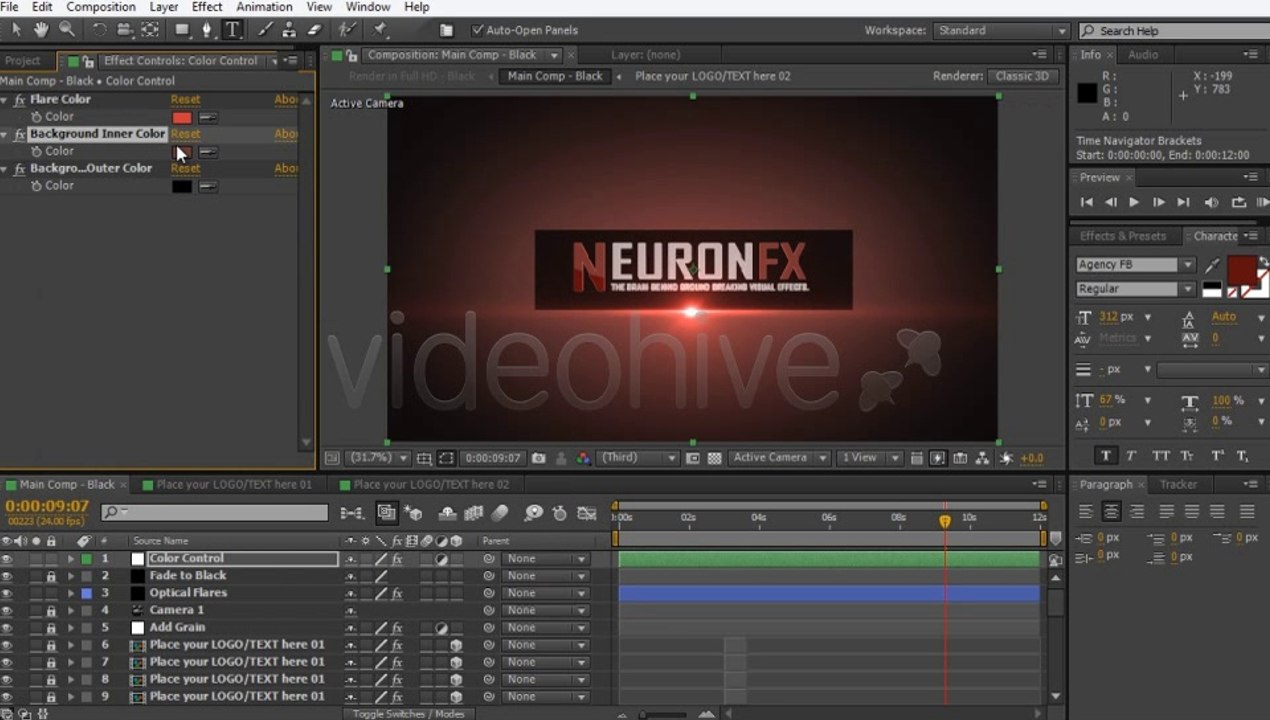Select the Pen tool
The width and height of the screenshot is (1270, 720).
click(x=209, y=30)
